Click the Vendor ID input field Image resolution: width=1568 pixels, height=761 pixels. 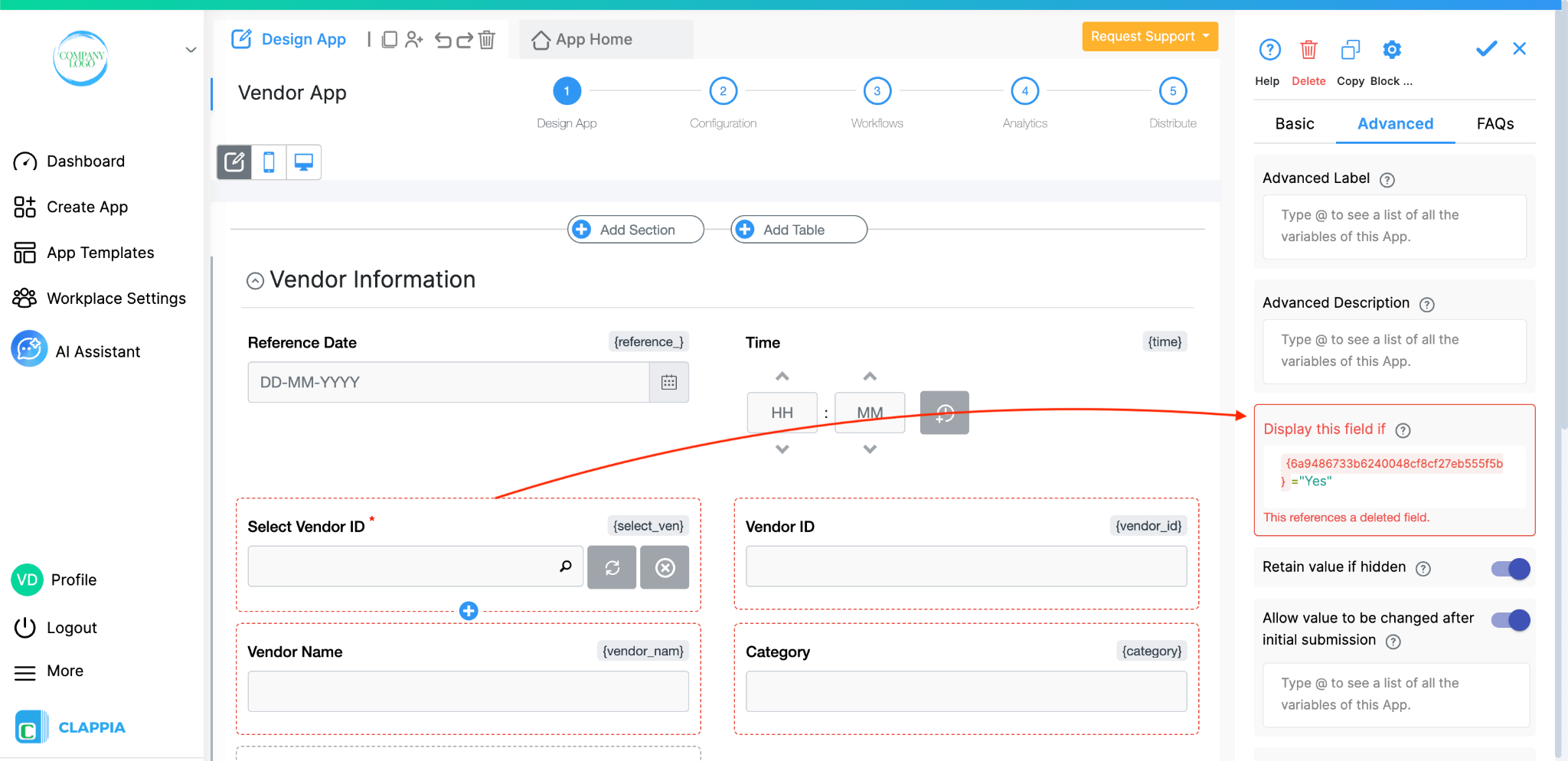[966, 567]
